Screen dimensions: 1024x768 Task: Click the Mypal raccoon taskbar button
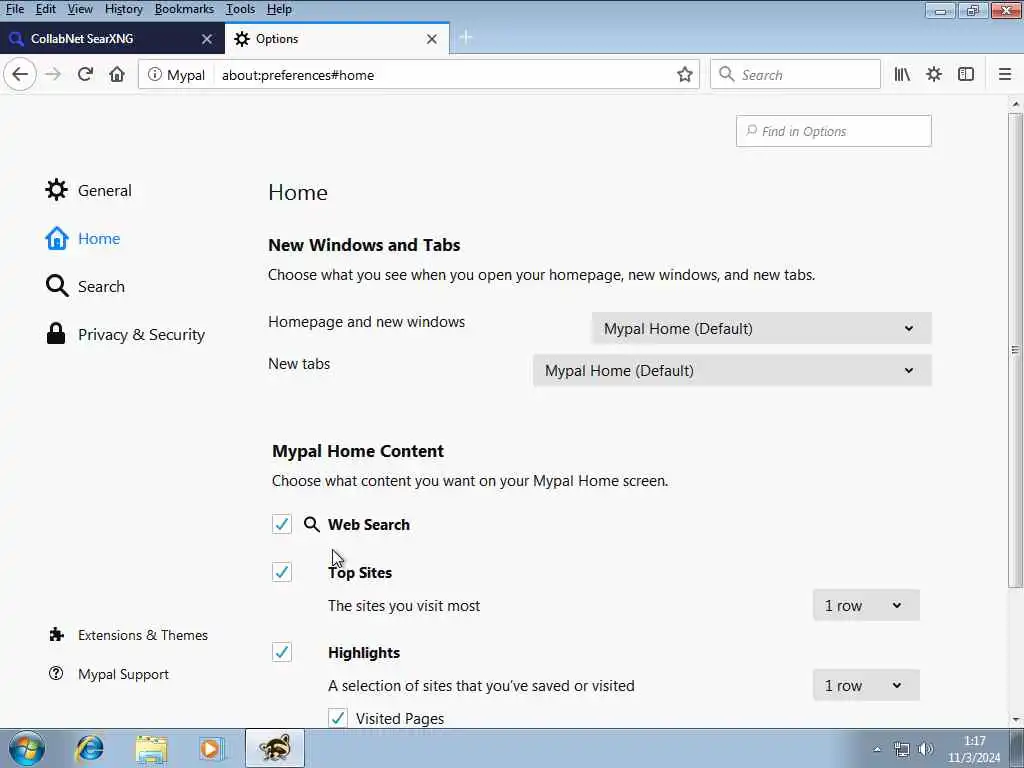(274, 748)
